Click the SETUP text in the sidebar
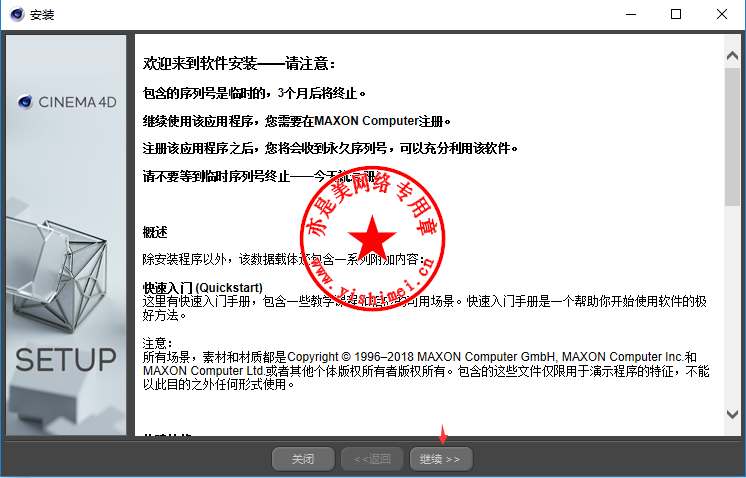Viewport: 746px width, 478px height. [x=66, y=360]
